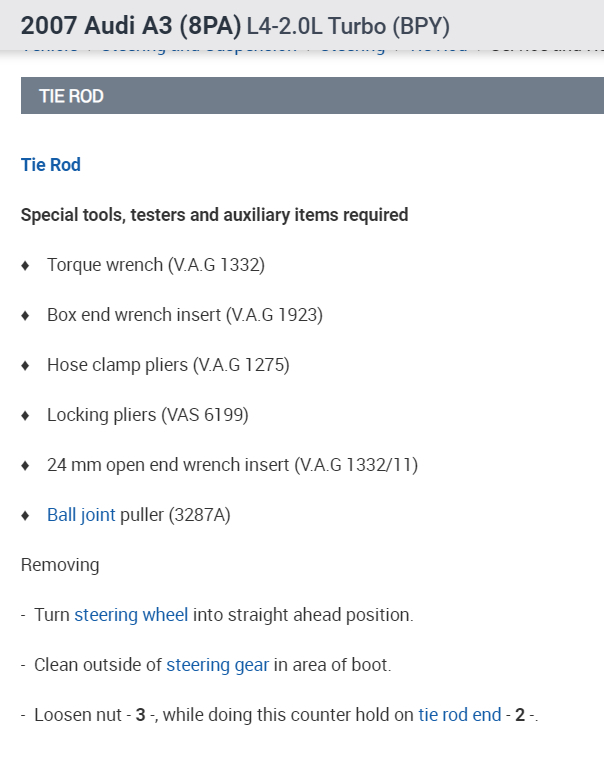Screen dimensions: 604x757
Task: Open the Steering and Suspension breadcrumb
Action: (199, 49)
